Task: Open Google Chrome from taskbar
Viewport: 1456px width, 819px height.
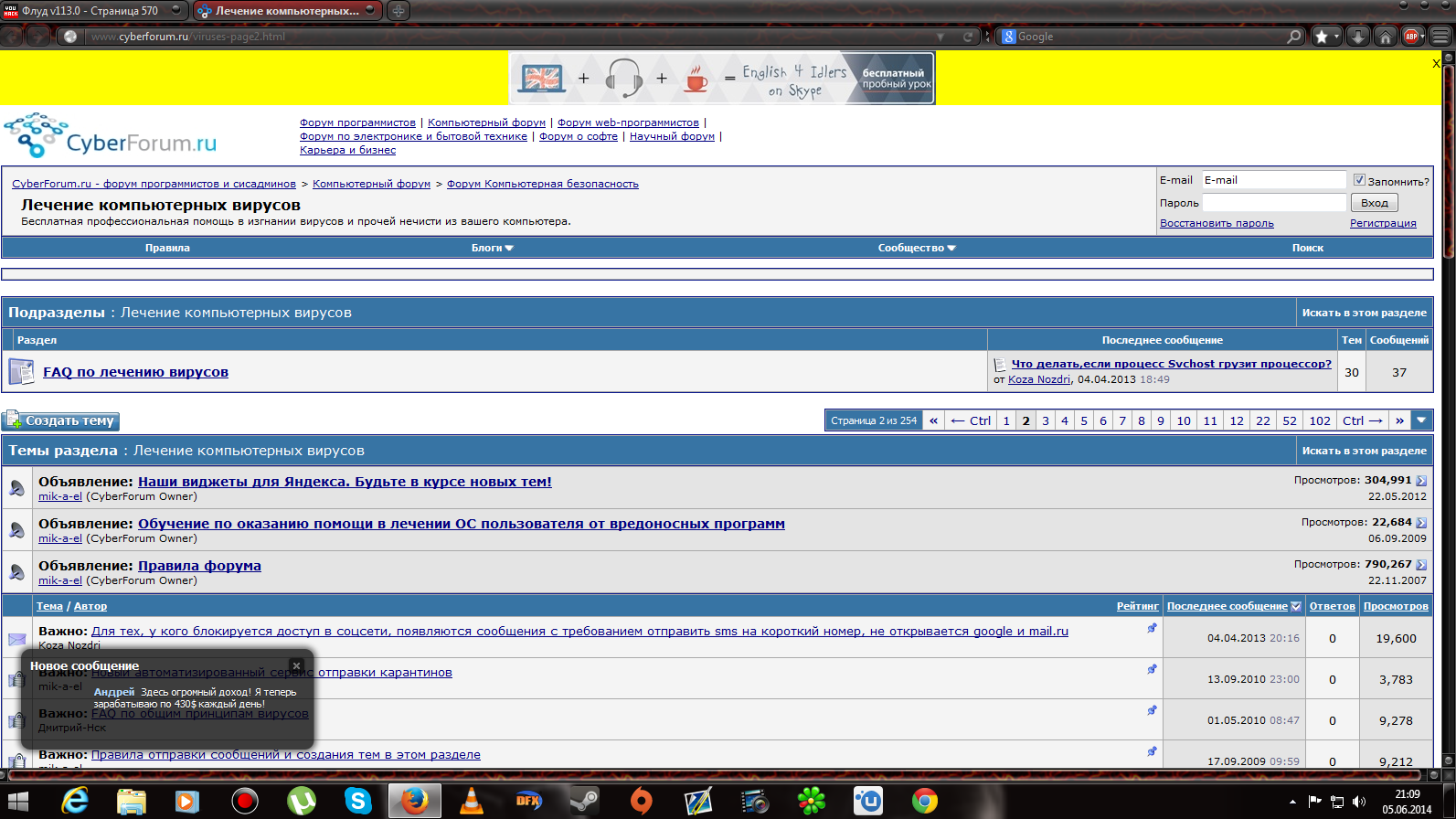Action: tap(924, 802)
